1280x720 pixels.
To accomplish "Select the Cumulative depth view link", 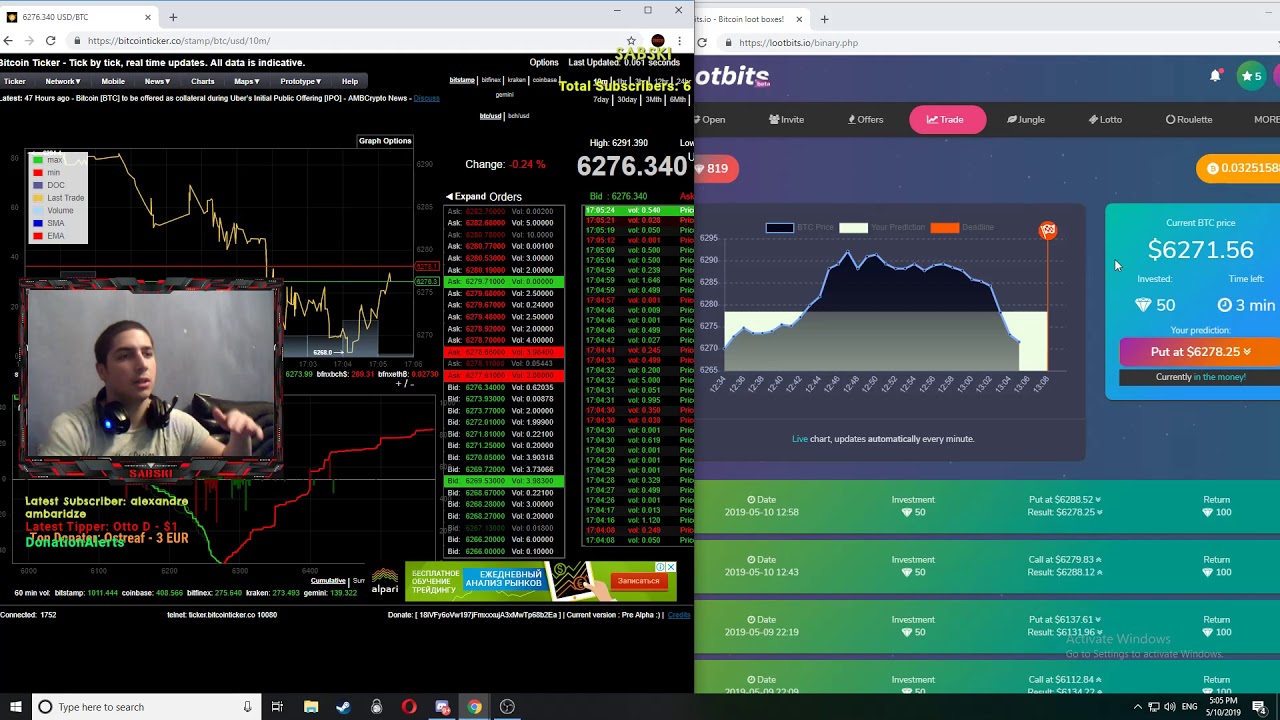I will click(328, 581).
